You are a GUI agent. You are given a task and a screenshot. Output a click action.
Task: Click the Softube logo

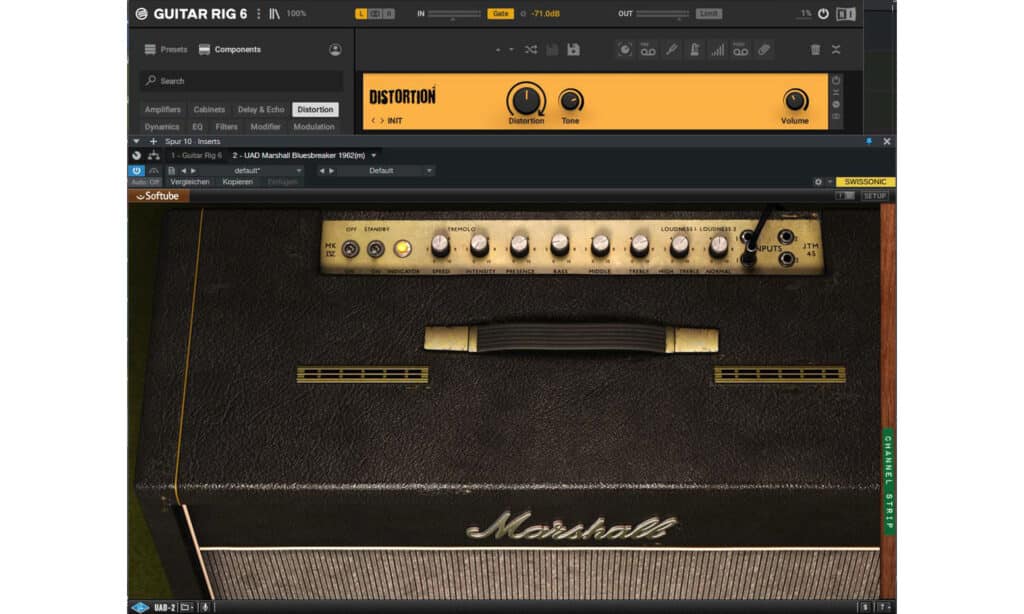click(x=157, y=196)
